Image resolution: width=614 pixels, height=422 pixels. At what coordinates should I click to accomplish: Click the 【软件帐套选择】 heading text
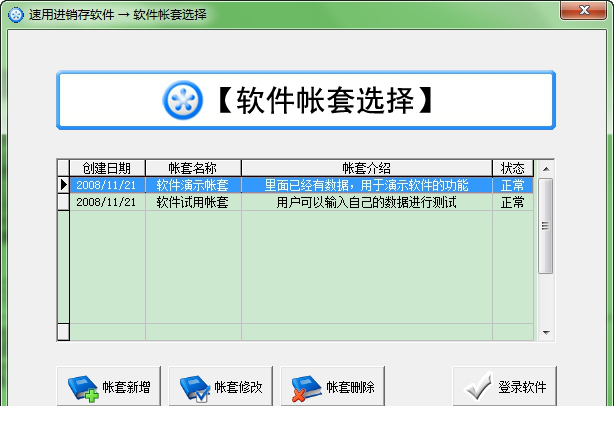[x=325, y=100]
